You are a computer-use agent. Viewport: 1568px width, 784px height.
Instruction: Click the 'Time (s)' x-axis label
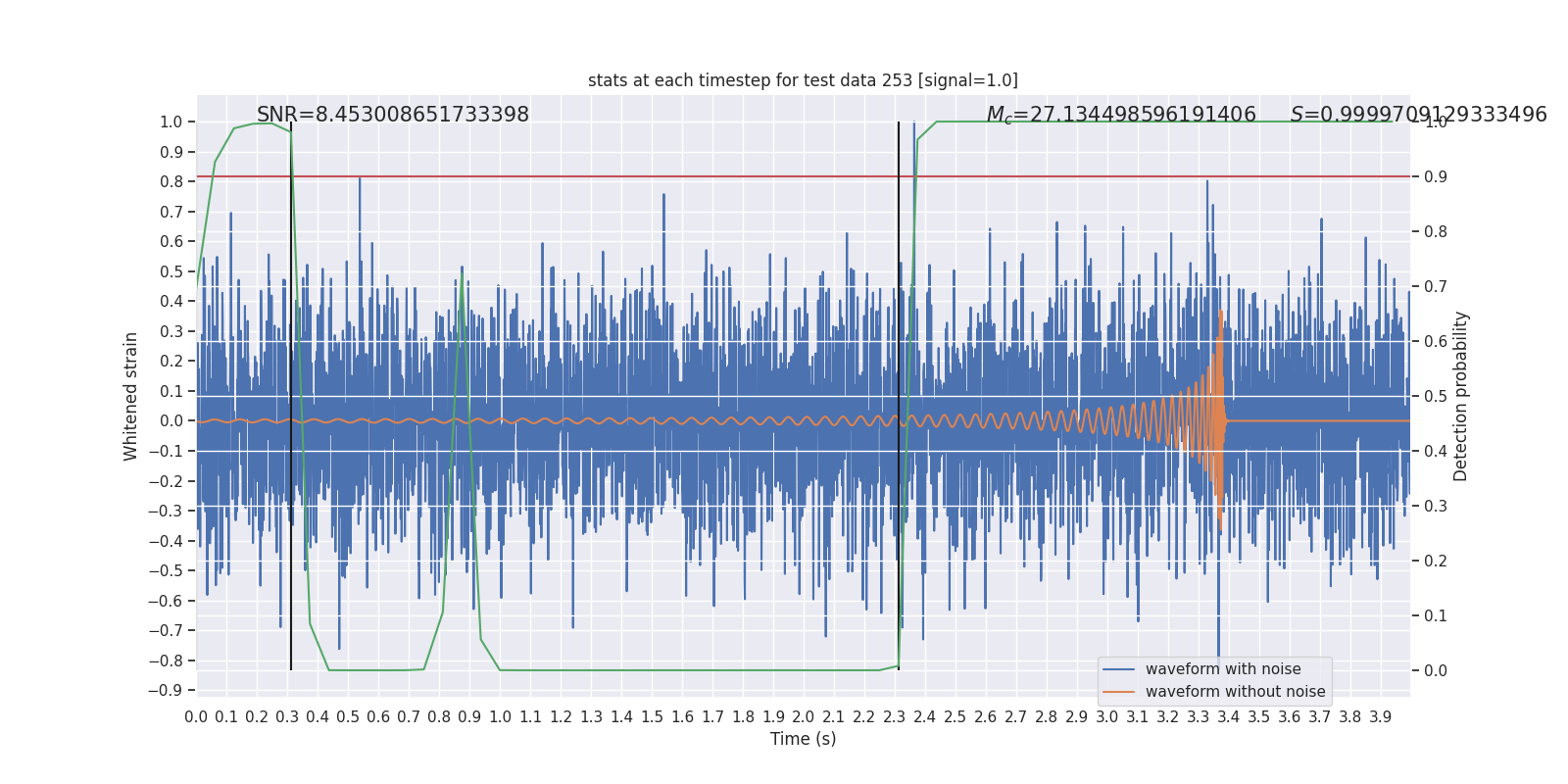pos(803,739)
